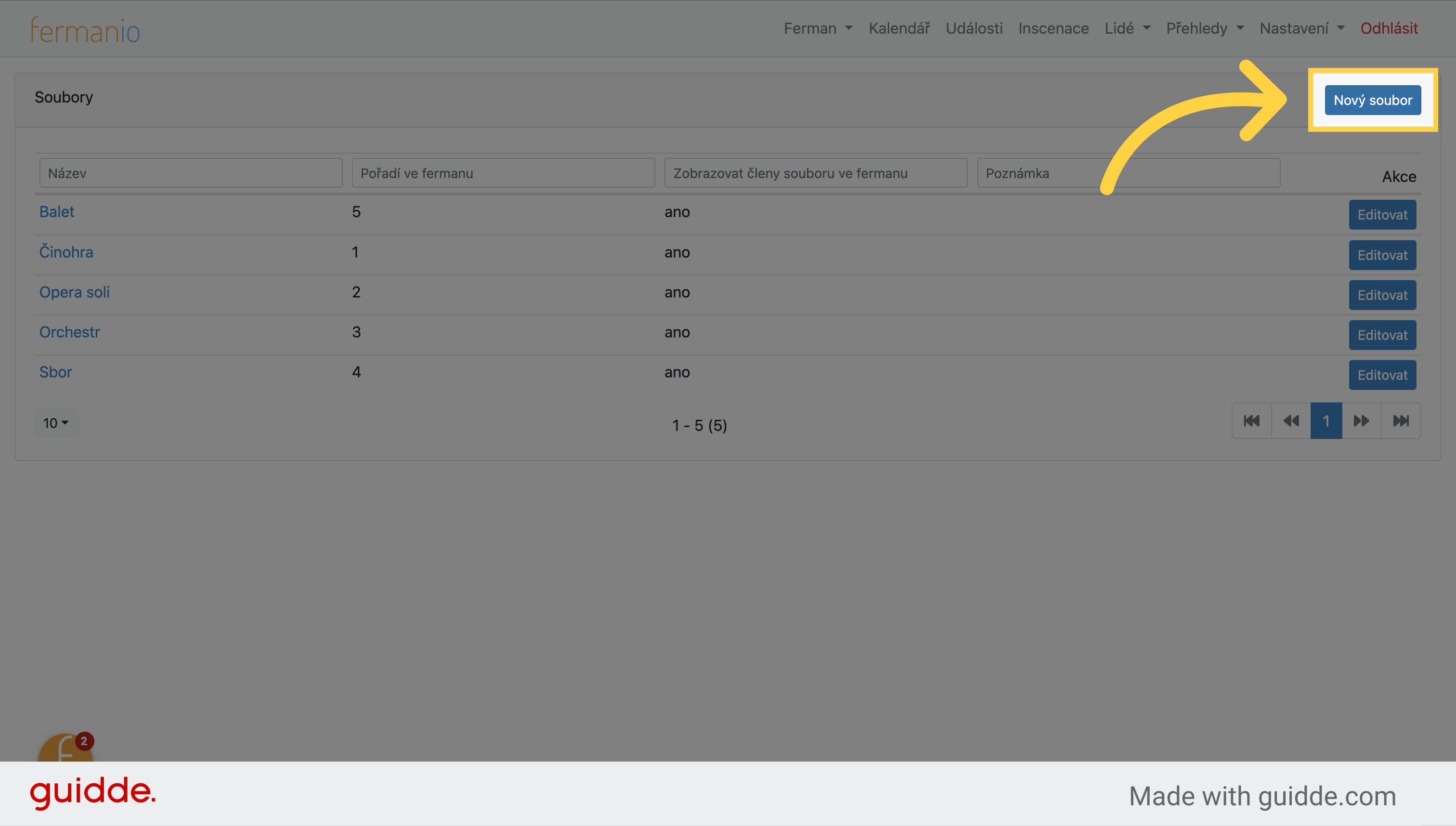Viewport: 1456px width, 826px height.
Task: Open the chat widget with 2 notifications
Action: pos(65,748)
